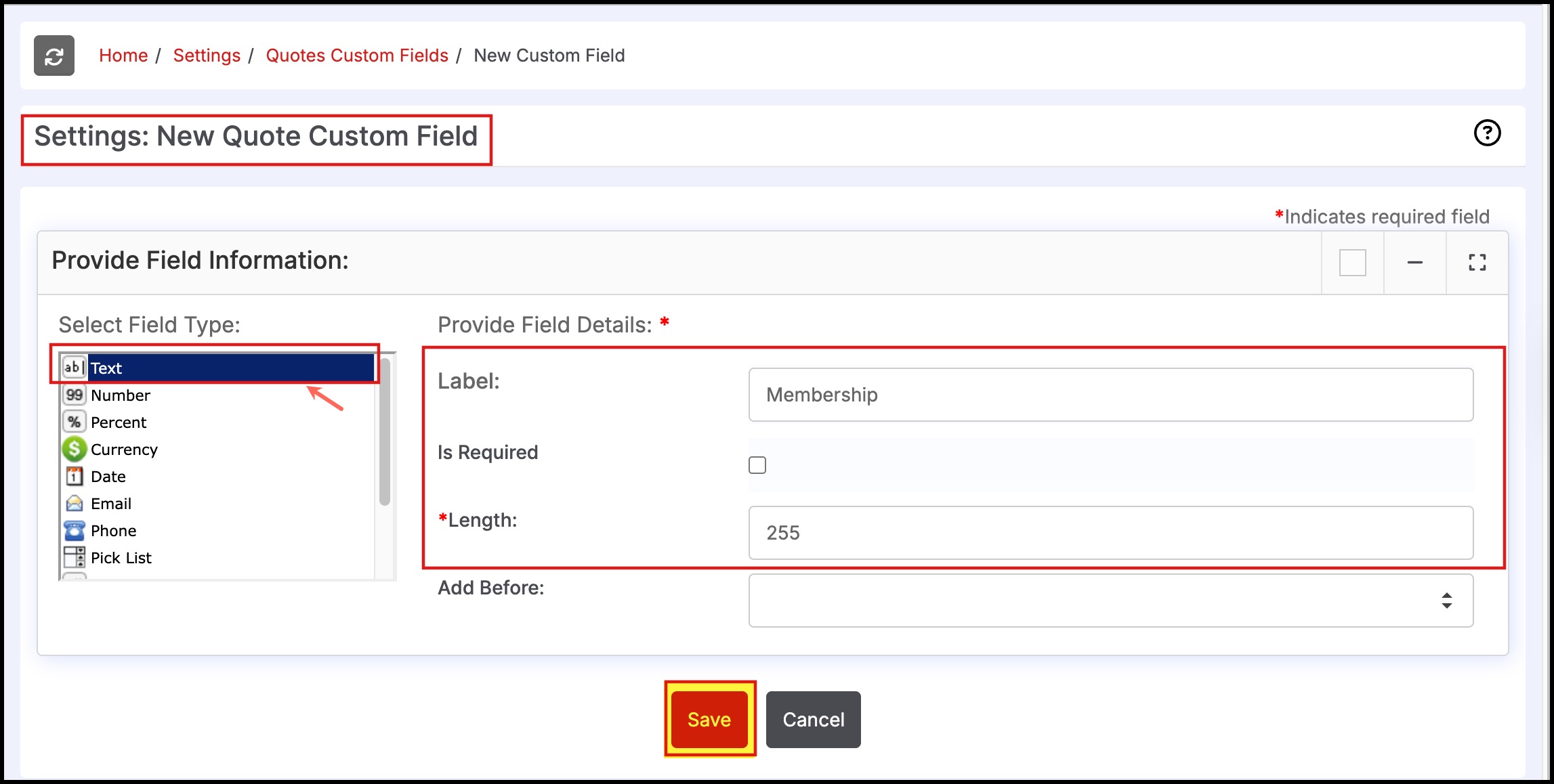Select Pick List field type

point(121,557)
